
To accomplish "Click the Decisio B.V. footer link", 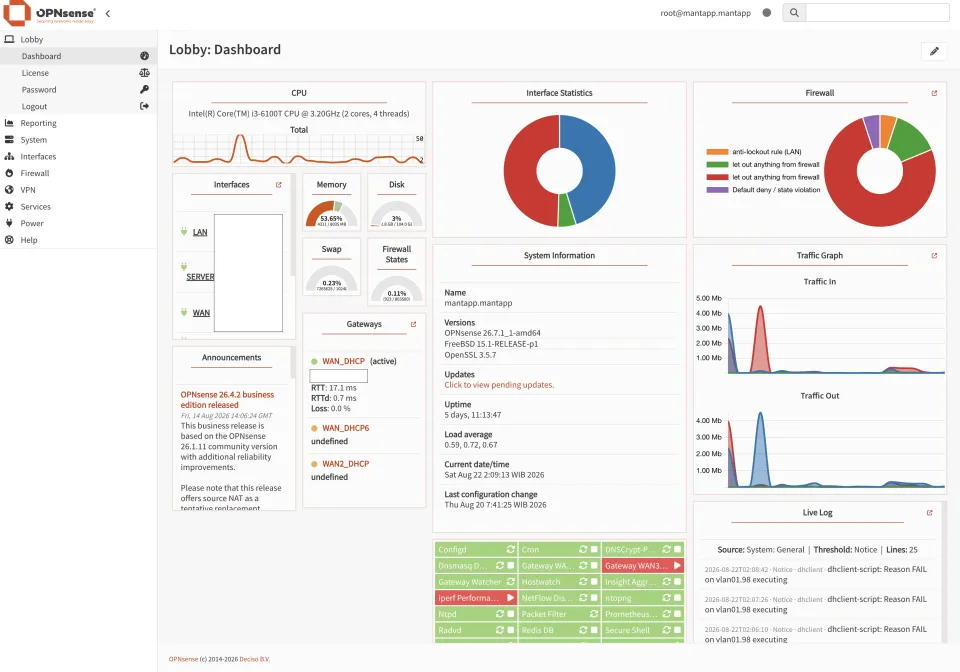I will coord(254,659).
